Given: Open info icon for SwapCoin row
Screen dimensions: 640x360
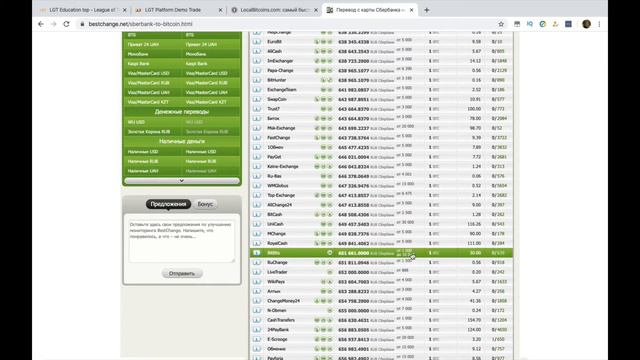Looking at the screenshot, I should (x=257, y=99).
